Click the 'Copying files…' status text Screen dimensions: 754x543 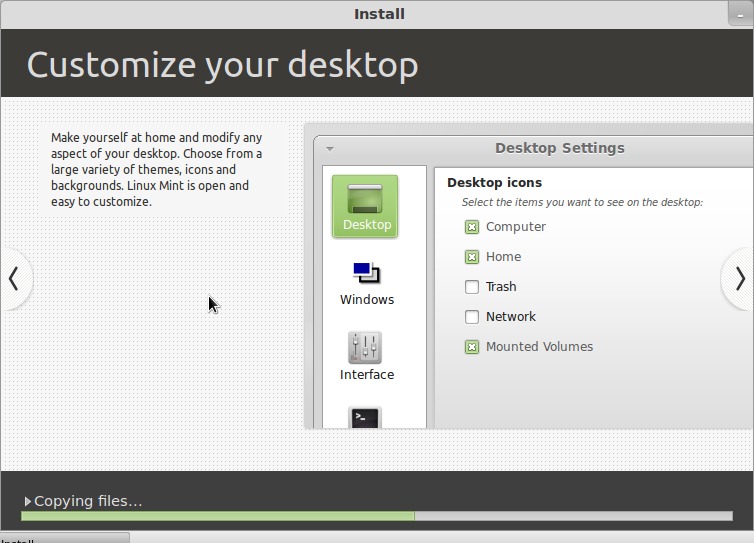coord(88,501)
